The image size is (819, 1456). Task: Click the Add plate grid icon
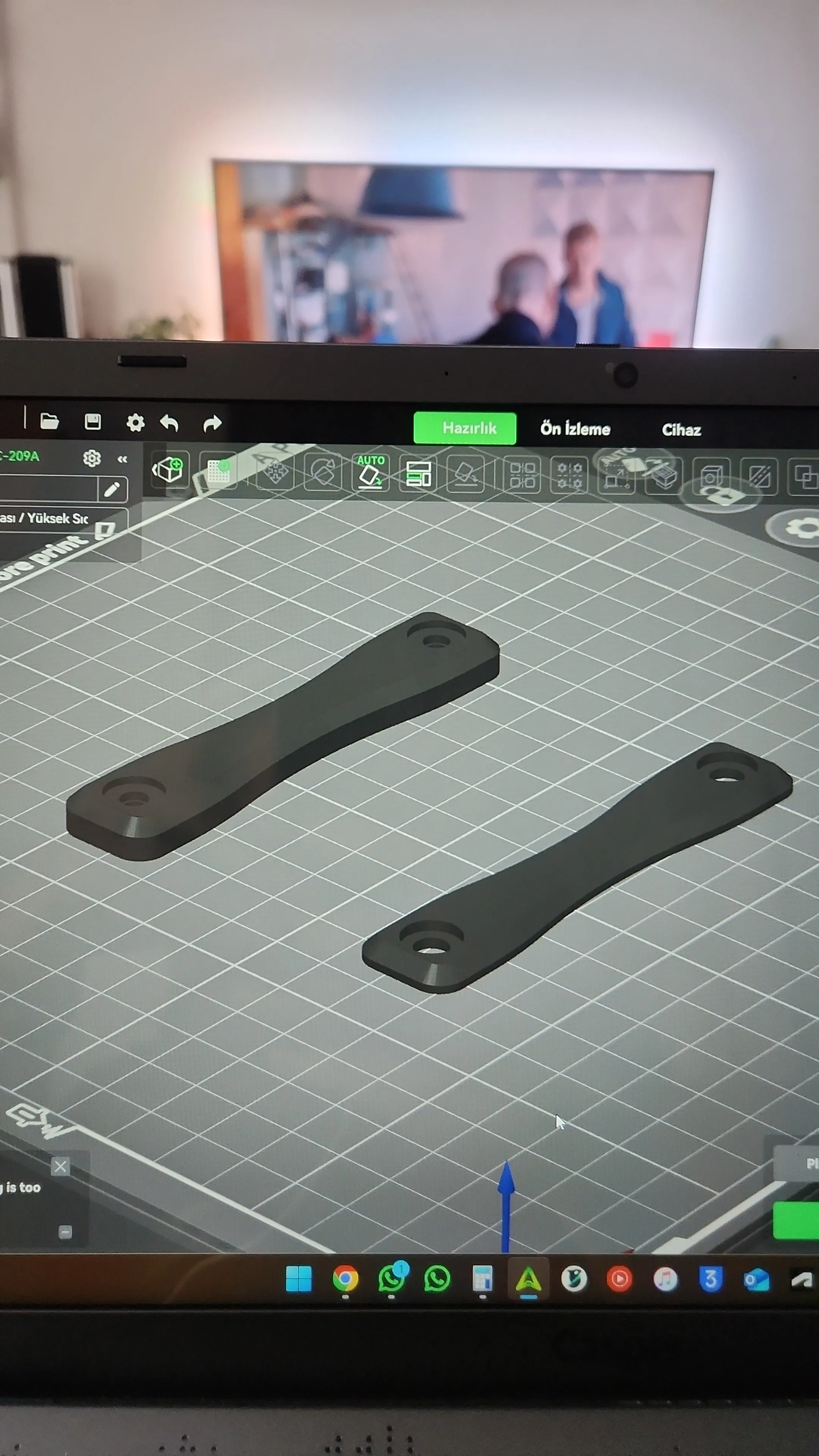pyautogui.click(x=218, y=471)
